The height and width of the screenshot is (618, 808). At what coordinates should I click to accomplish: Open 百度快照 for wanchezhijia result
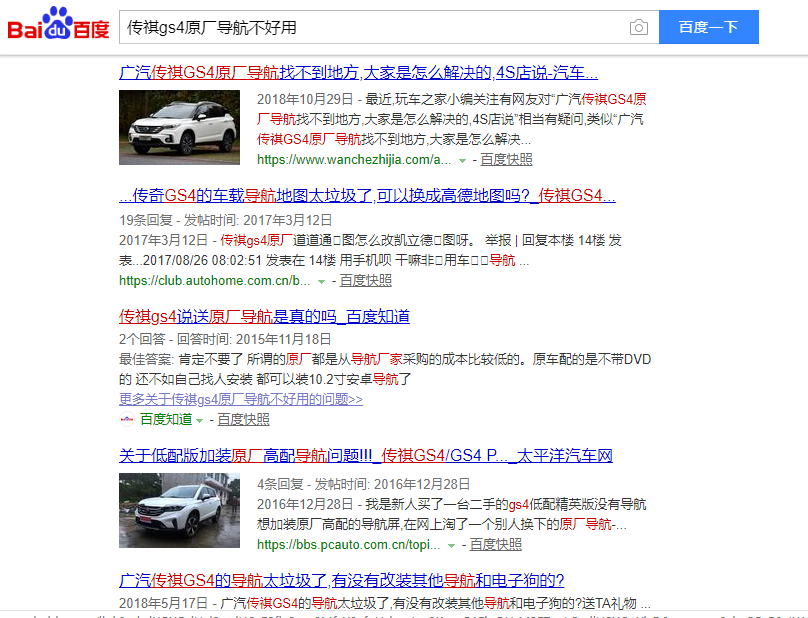(x=506, y=160)
